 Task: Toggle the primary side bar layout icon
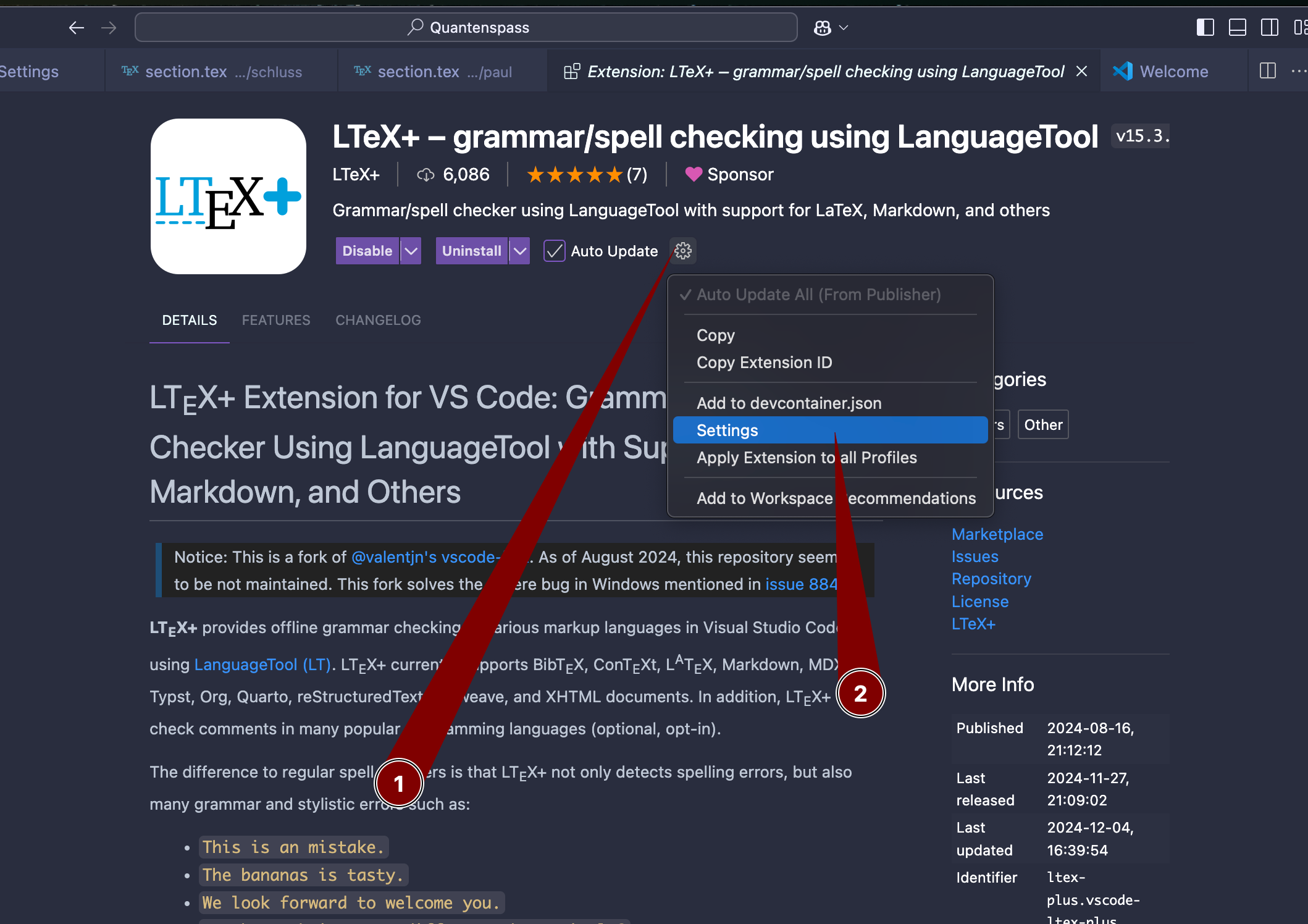(1205, 27)
